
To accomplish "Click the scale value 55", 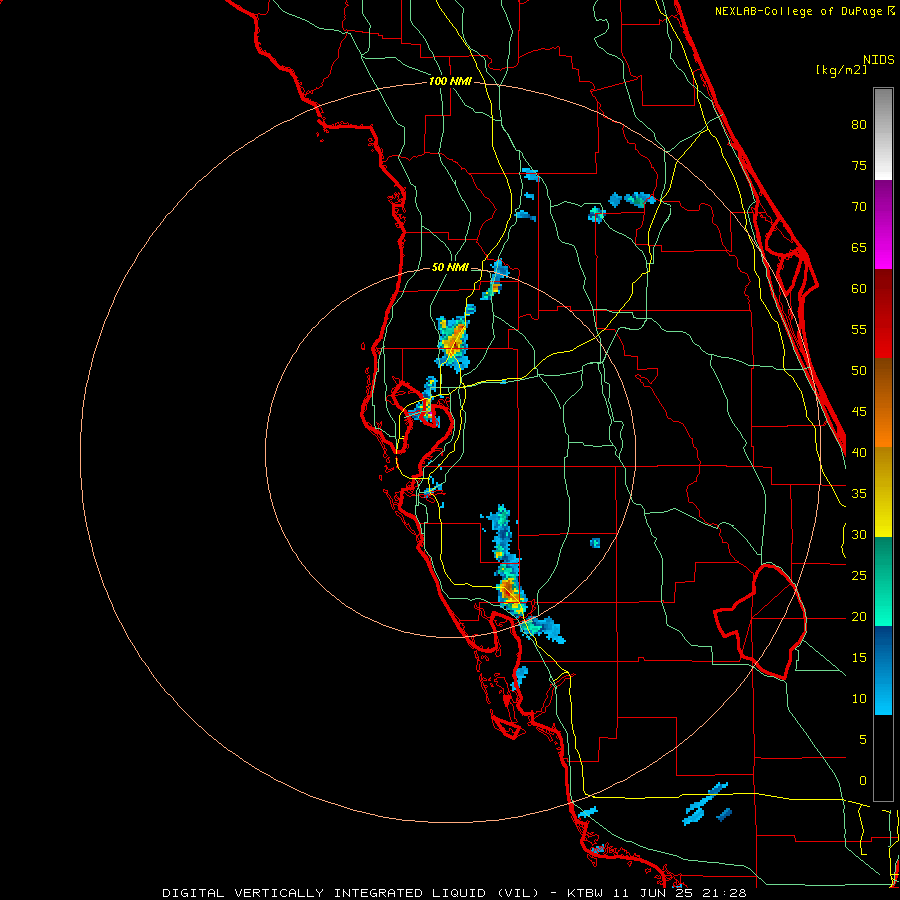I will tap(859, 329).
